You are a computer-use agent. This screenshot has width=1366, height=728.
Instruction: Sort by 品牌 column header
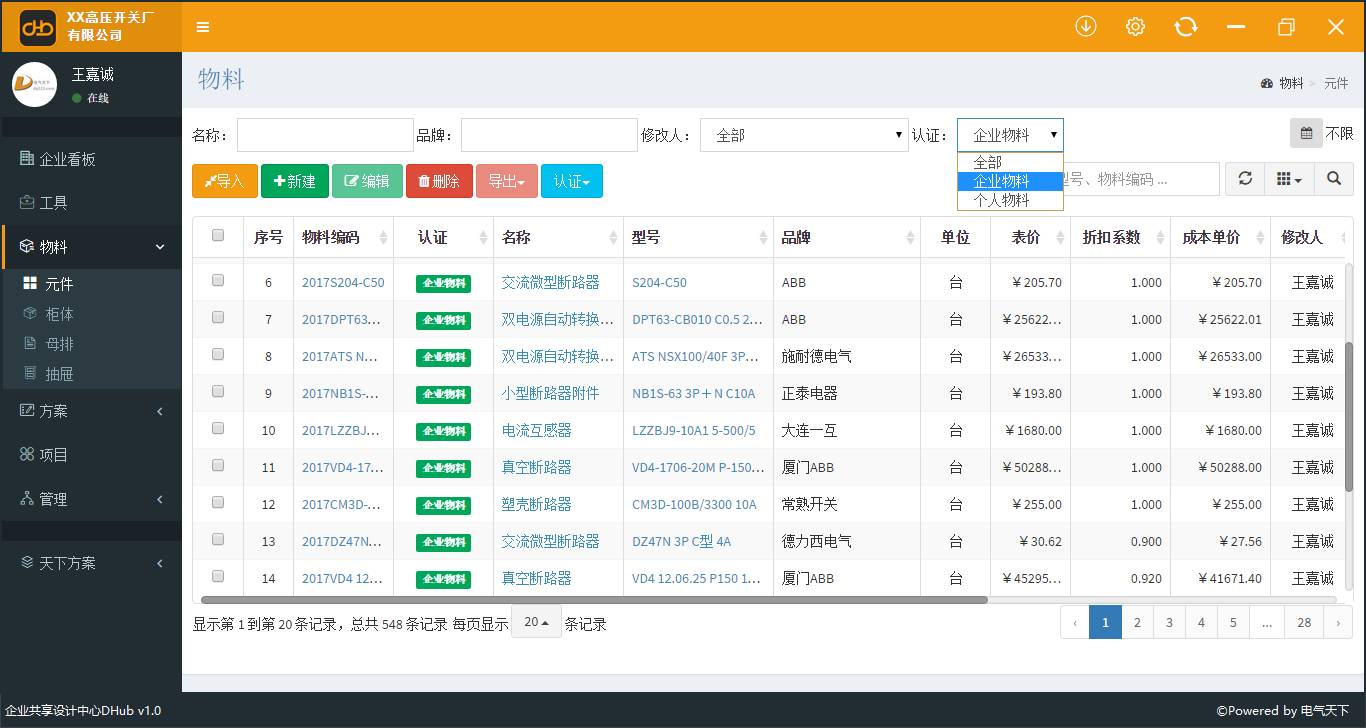847,237
